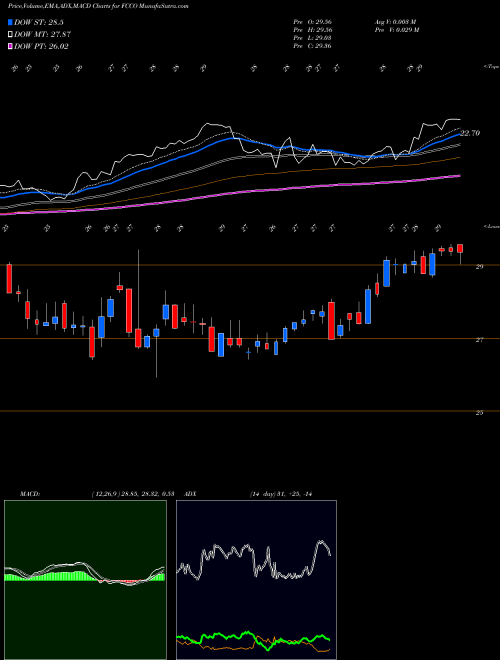Click the Pre H: 29.36 value

pos(312,30)
